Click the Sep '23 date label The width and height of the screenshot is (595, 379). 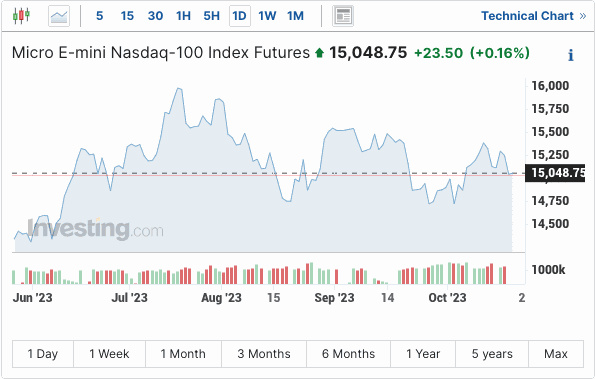pyautogui.click(x=334, y=298)
